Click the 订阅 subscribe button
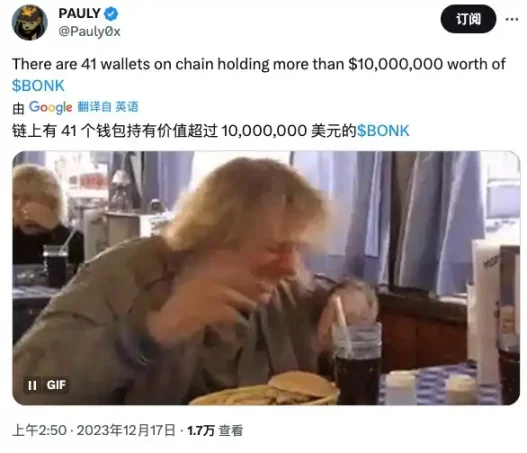The width and height of the screenshot is (527, 453). [468, 19]
